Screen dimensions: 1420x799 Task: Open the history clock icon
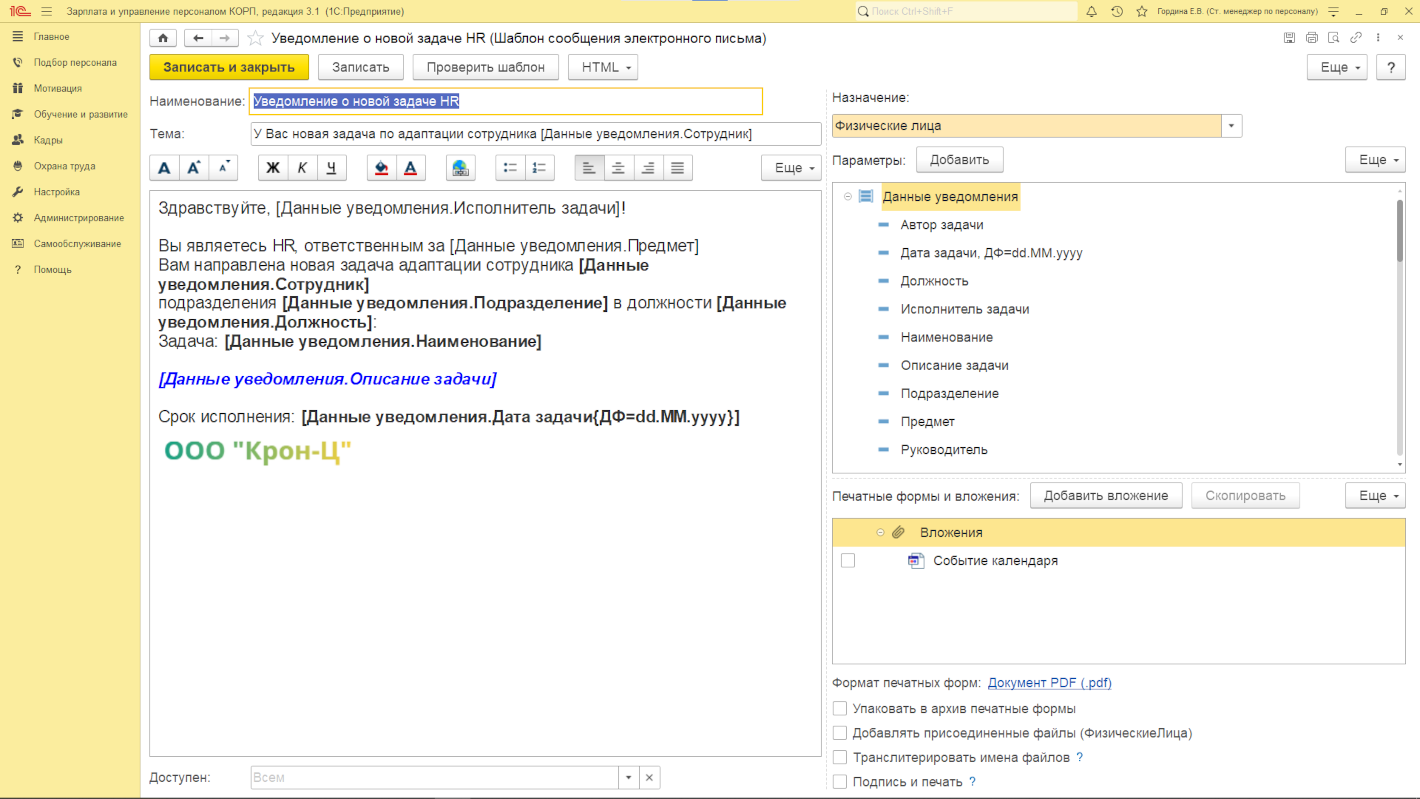coord(1117,11)
